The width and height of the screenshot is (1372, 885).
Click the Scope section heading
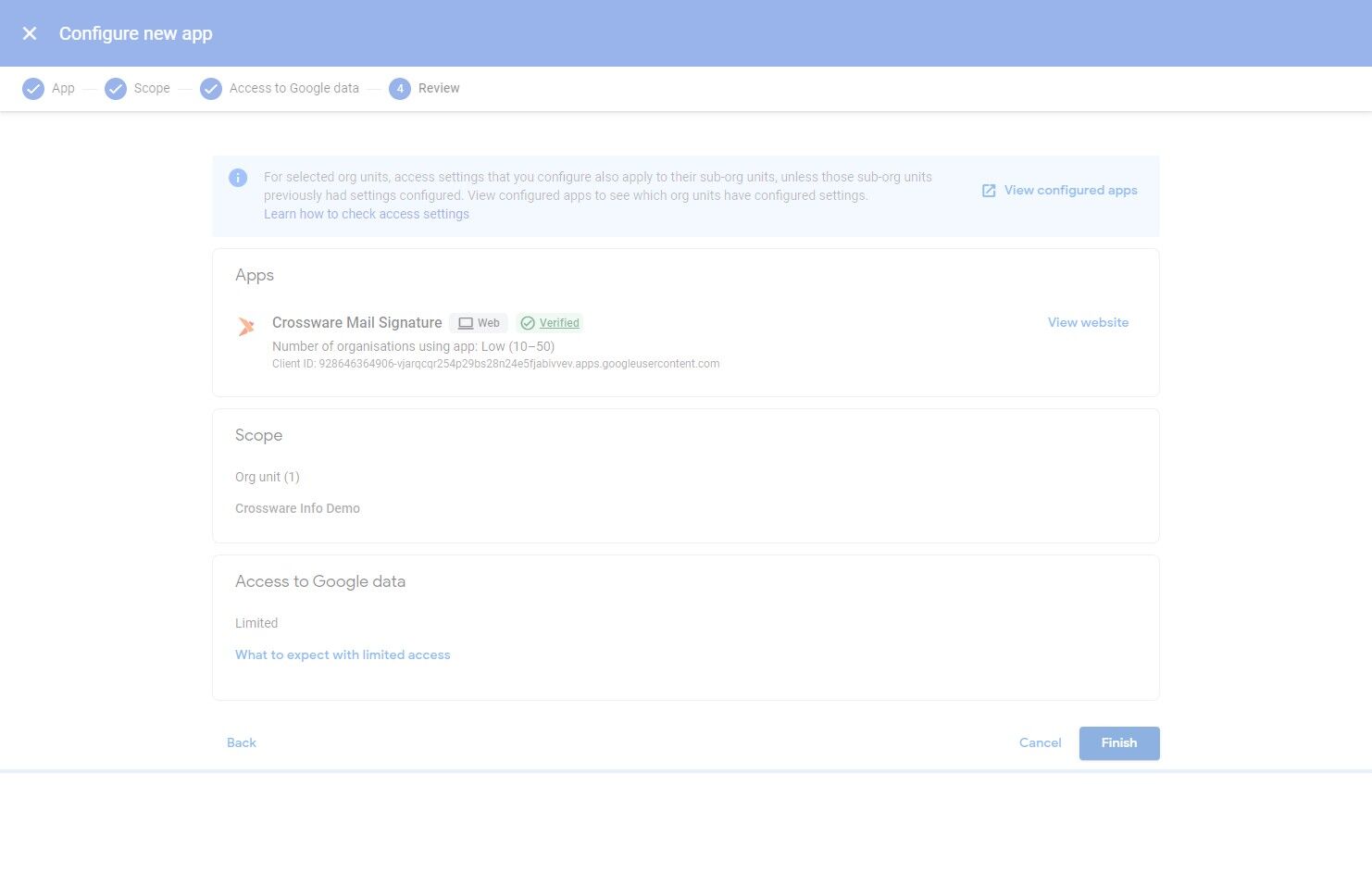(258, 435)
